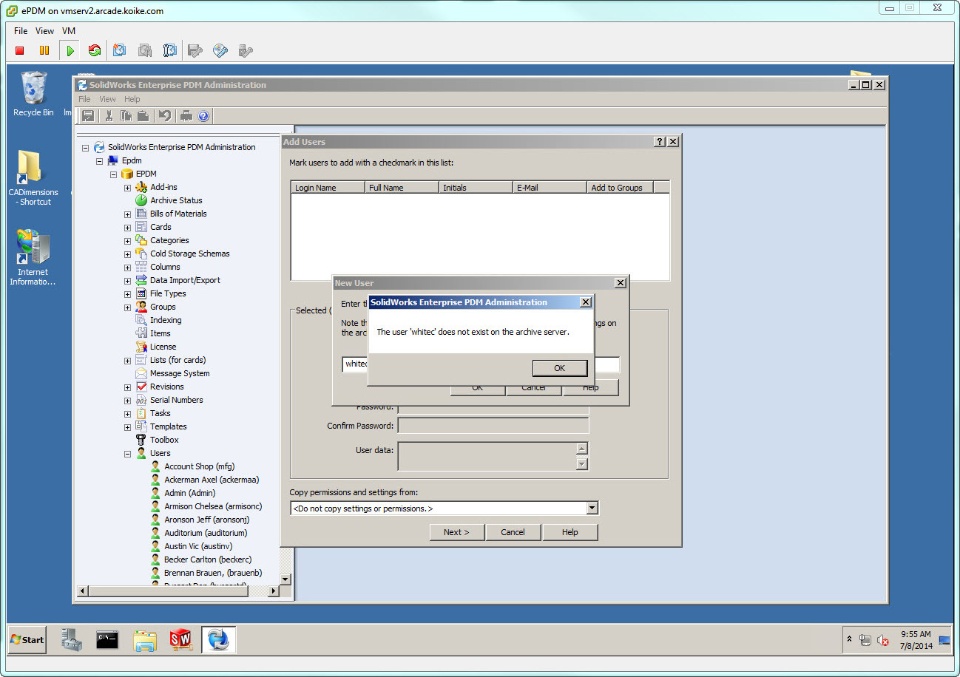Collapse the EPDM vault node

coord(113,174)
